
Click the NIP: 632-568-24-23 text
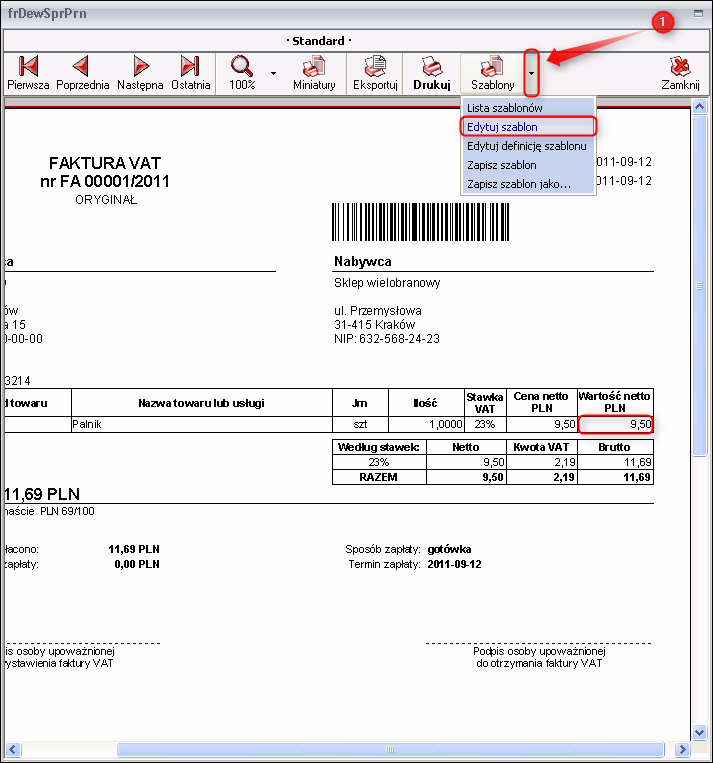(x=386, y=339)
